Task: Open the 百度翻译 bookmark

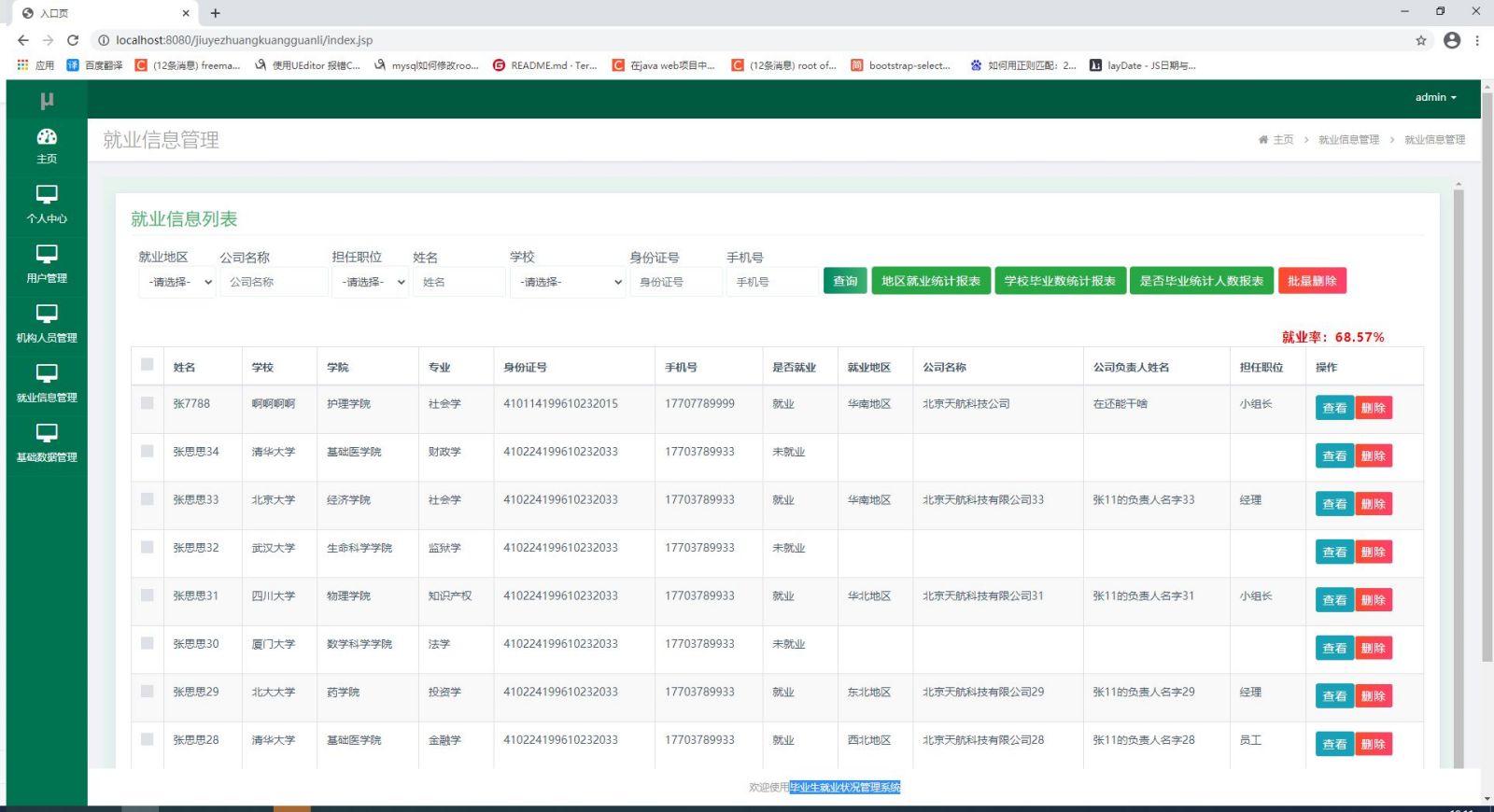Action: [x=94, y=65]
